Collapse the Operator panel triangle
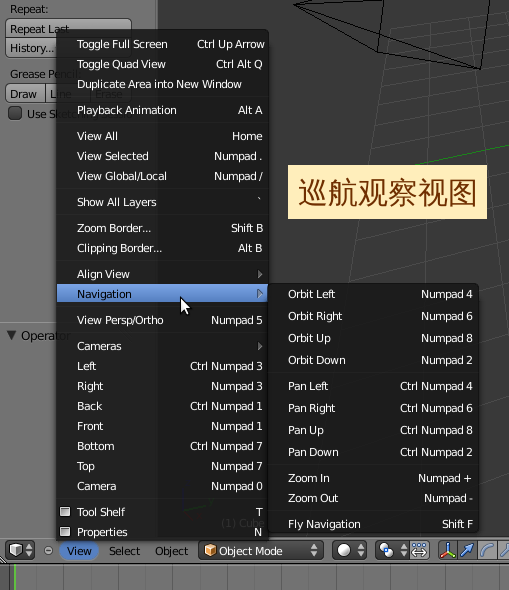This screenshot has height=590, width=509. tap(12, 335)
